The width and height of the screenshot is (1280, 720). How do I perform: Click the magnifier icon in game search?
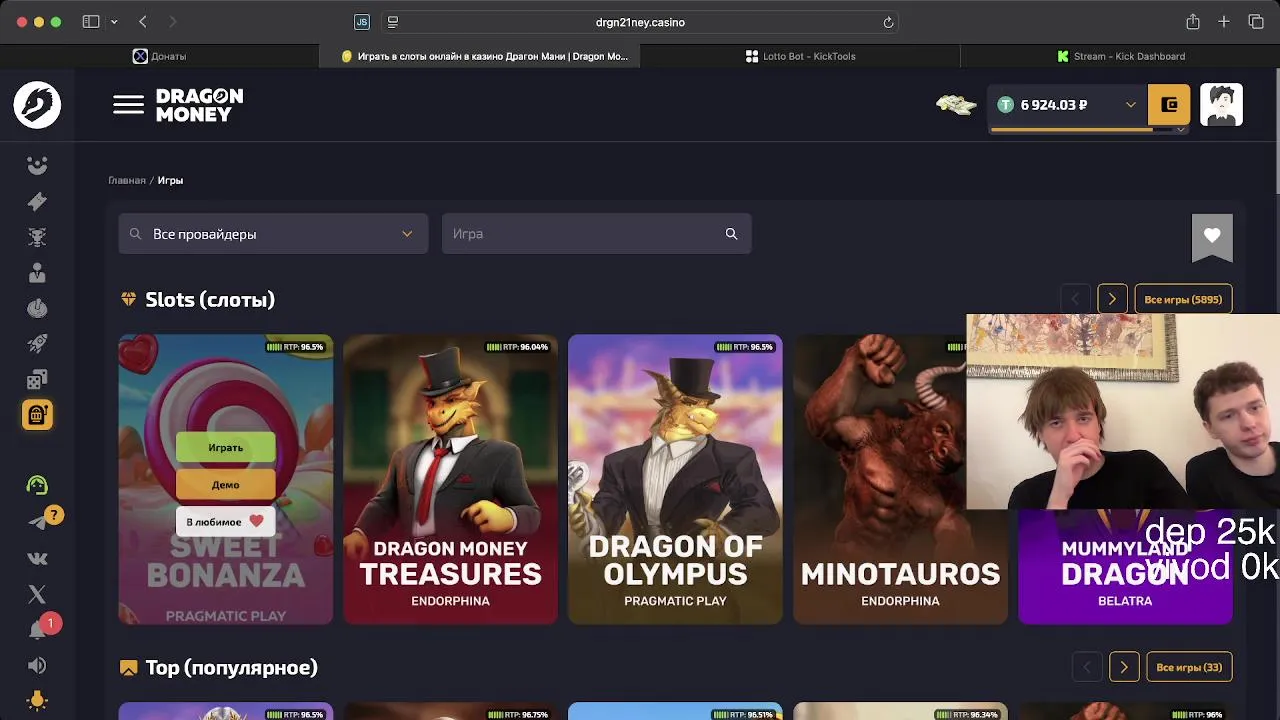point(731,234)
